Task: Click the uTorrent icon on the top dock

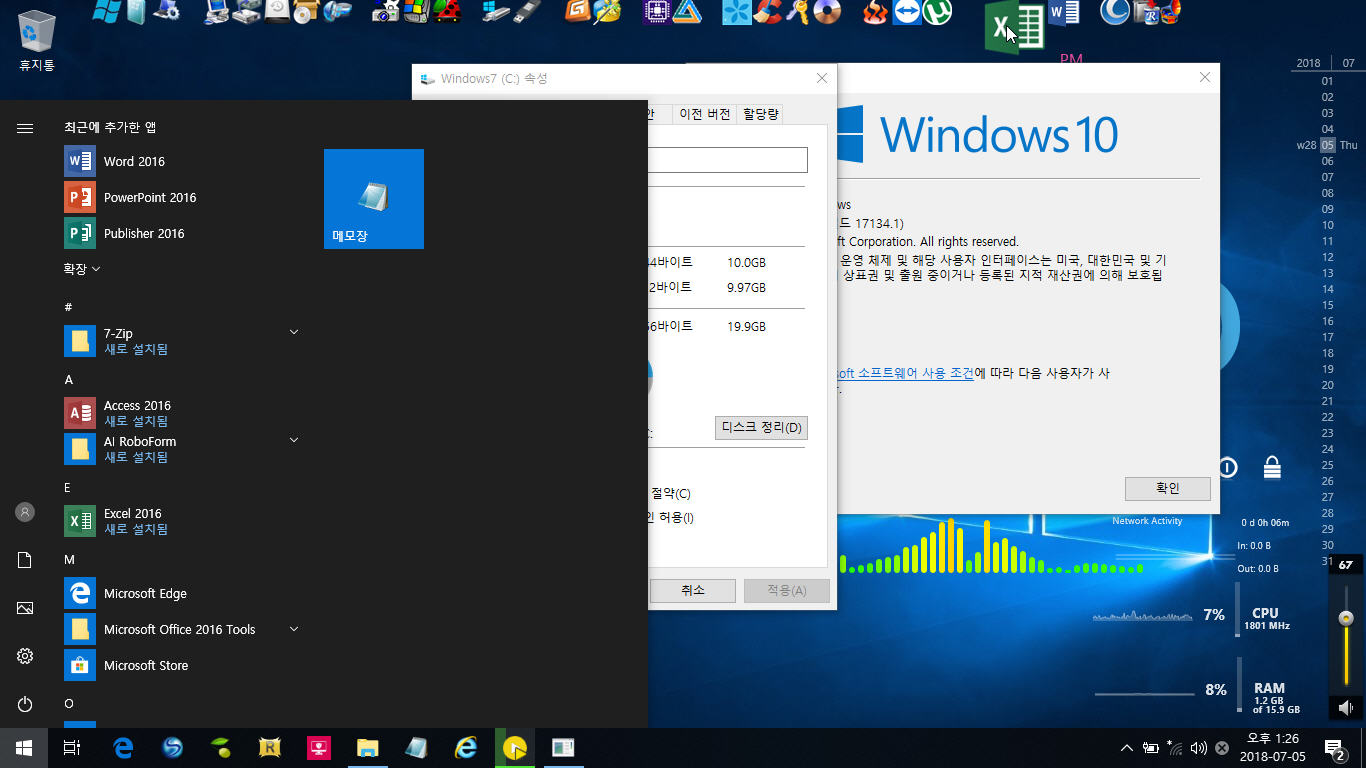Action: pos(938,12)
